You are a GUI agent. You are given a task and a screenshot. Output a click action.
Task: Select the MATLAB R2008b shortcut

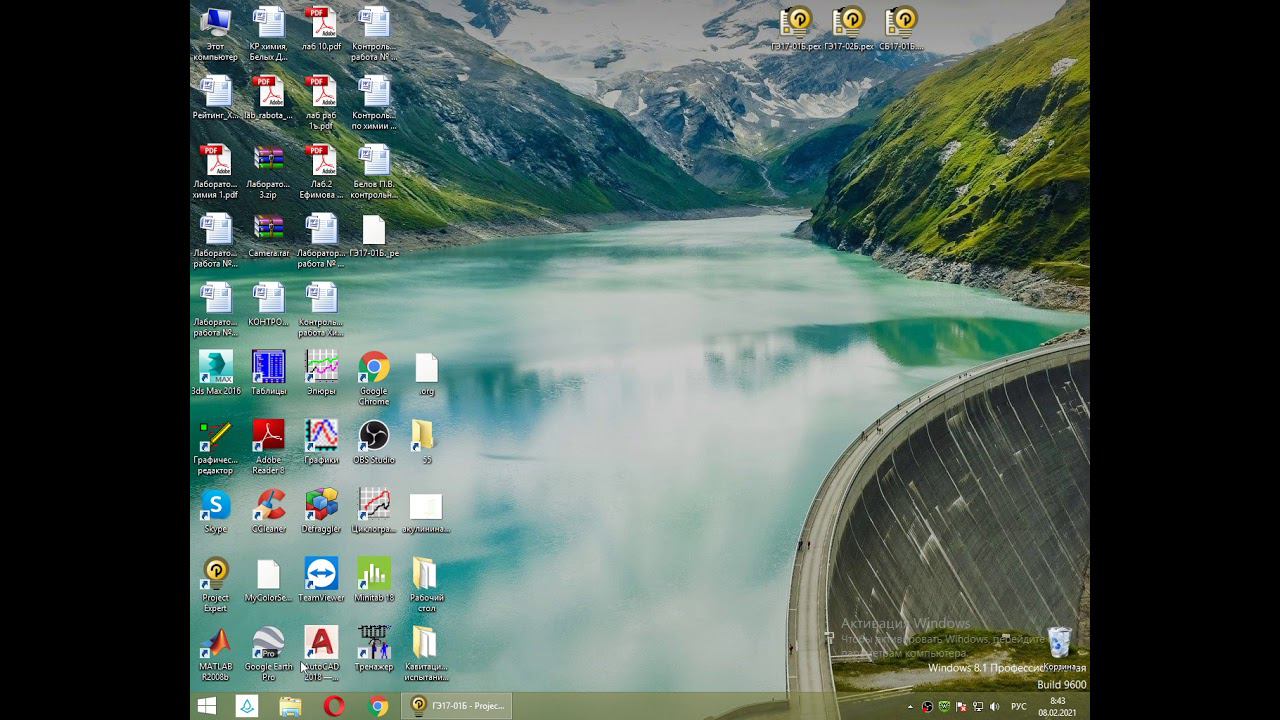[216, 654]
